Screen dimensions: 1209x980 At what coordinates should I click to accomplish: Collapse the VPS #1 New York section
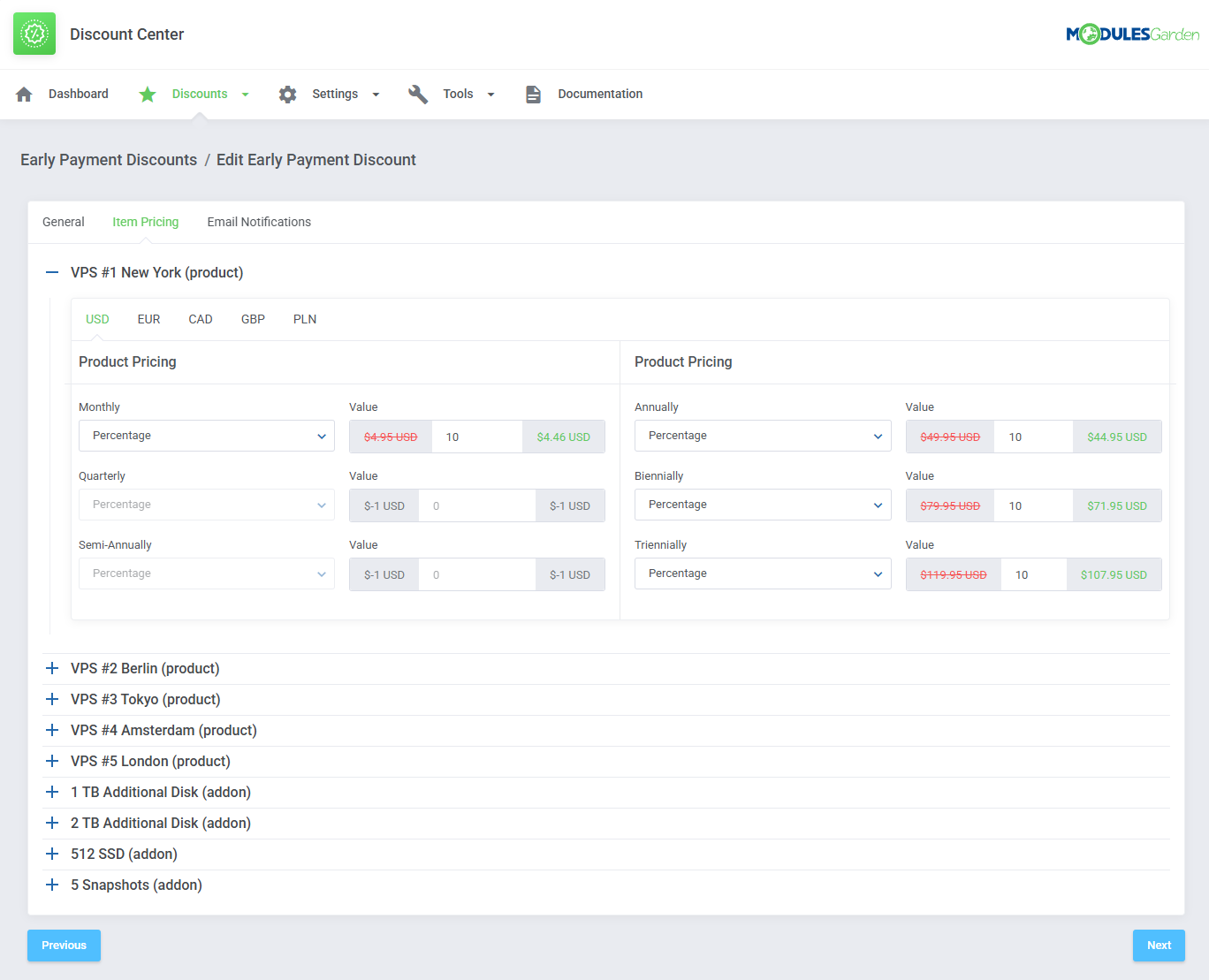pyautogui.click(x=52, y=272)
